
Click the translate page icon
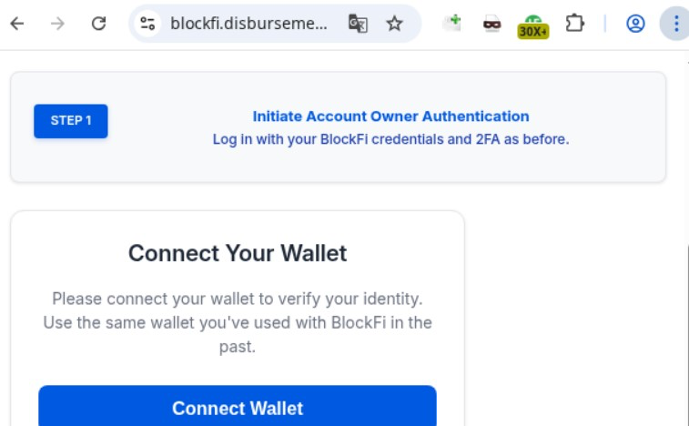click(x=358, y=23)
